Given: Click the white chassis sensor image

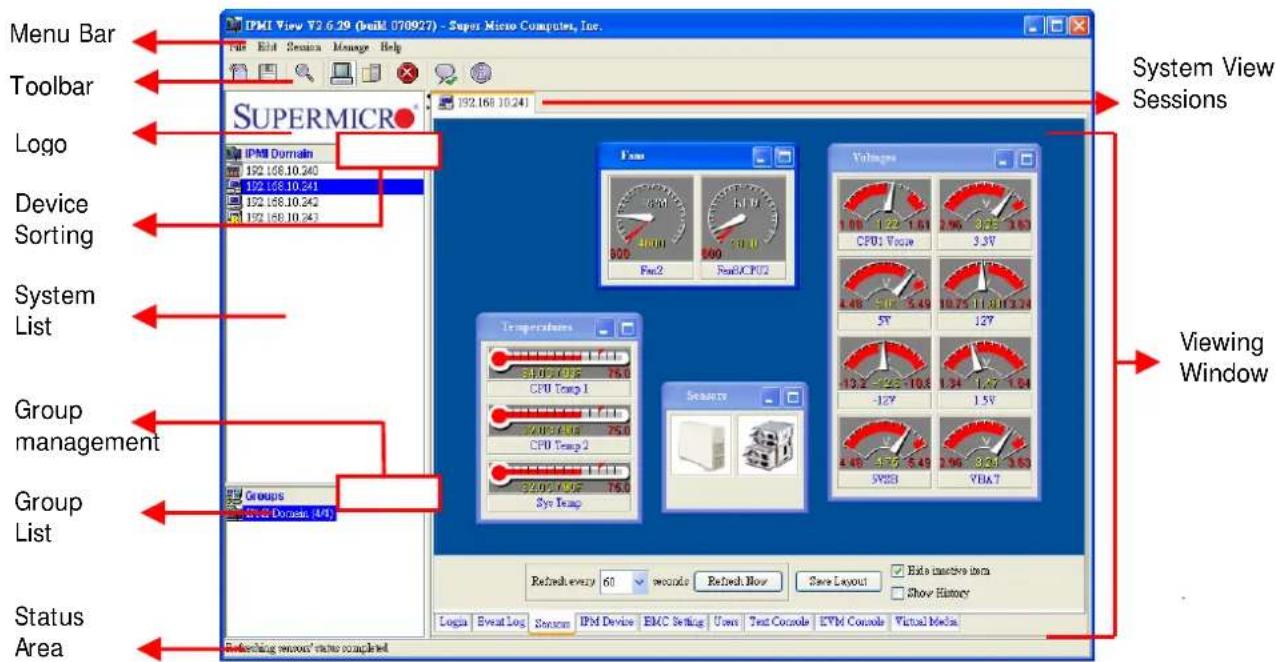Looking at the screenshot, I should (701, 444).
